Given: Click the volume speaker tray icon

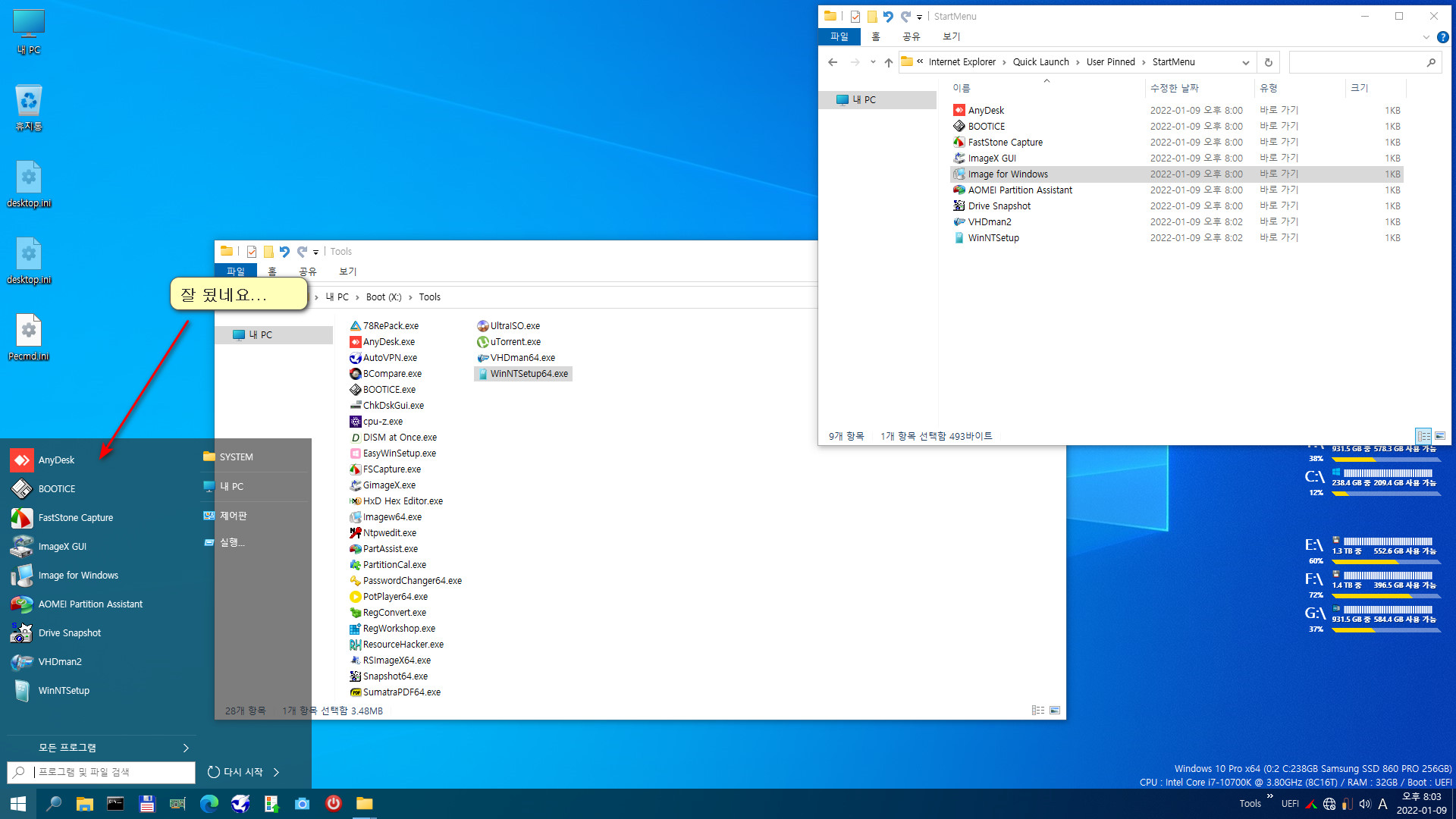Looking at the screenshot, I should (1365, 804).
